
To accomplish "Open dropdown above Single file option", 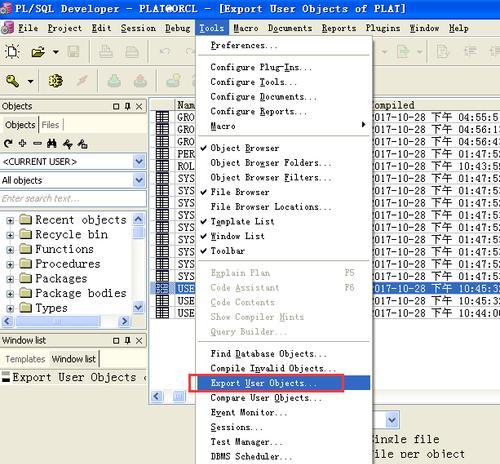I will [392, 420].
